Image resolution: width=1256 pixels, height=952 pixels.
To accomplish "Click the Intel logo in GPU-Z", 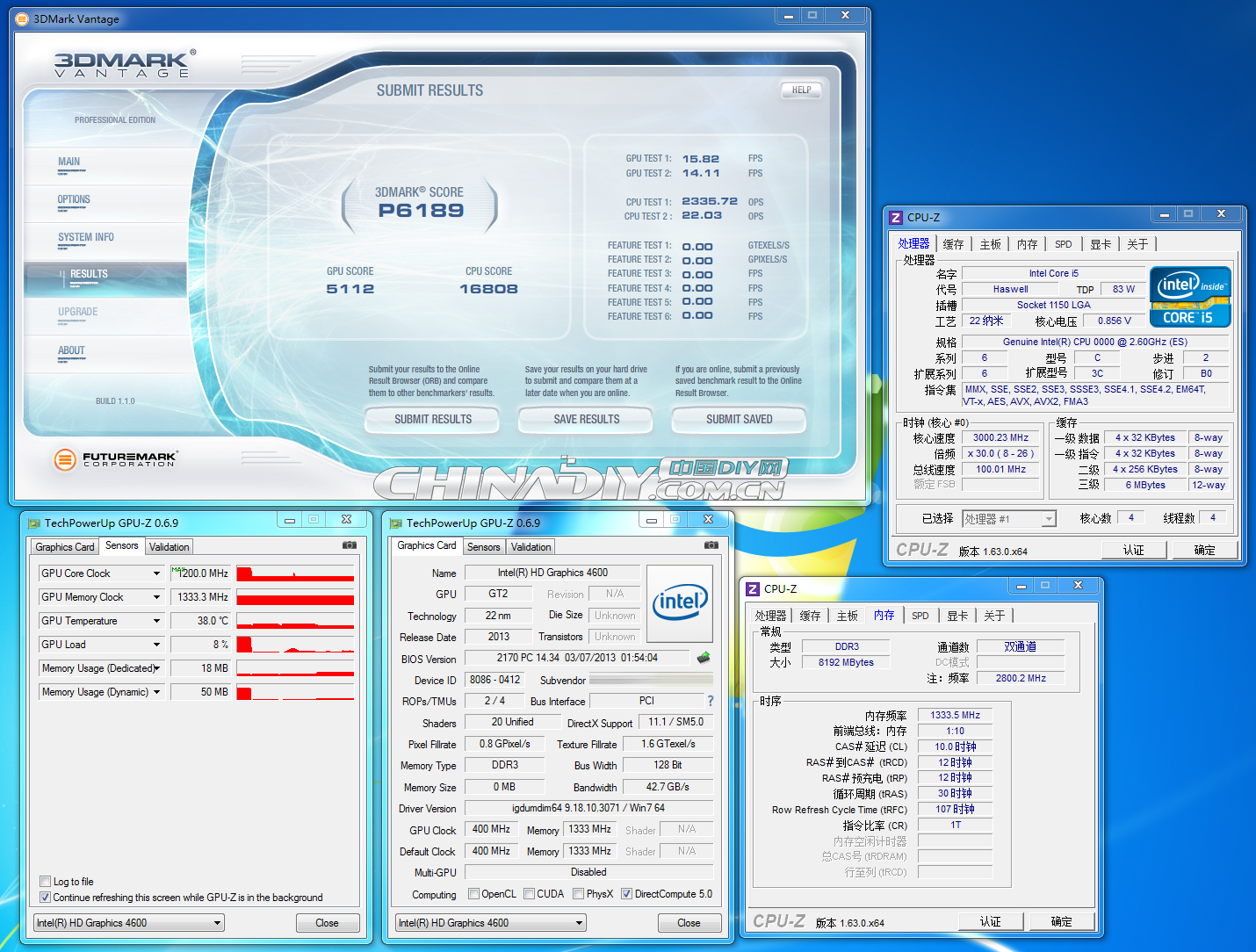I will pos(680,603).
